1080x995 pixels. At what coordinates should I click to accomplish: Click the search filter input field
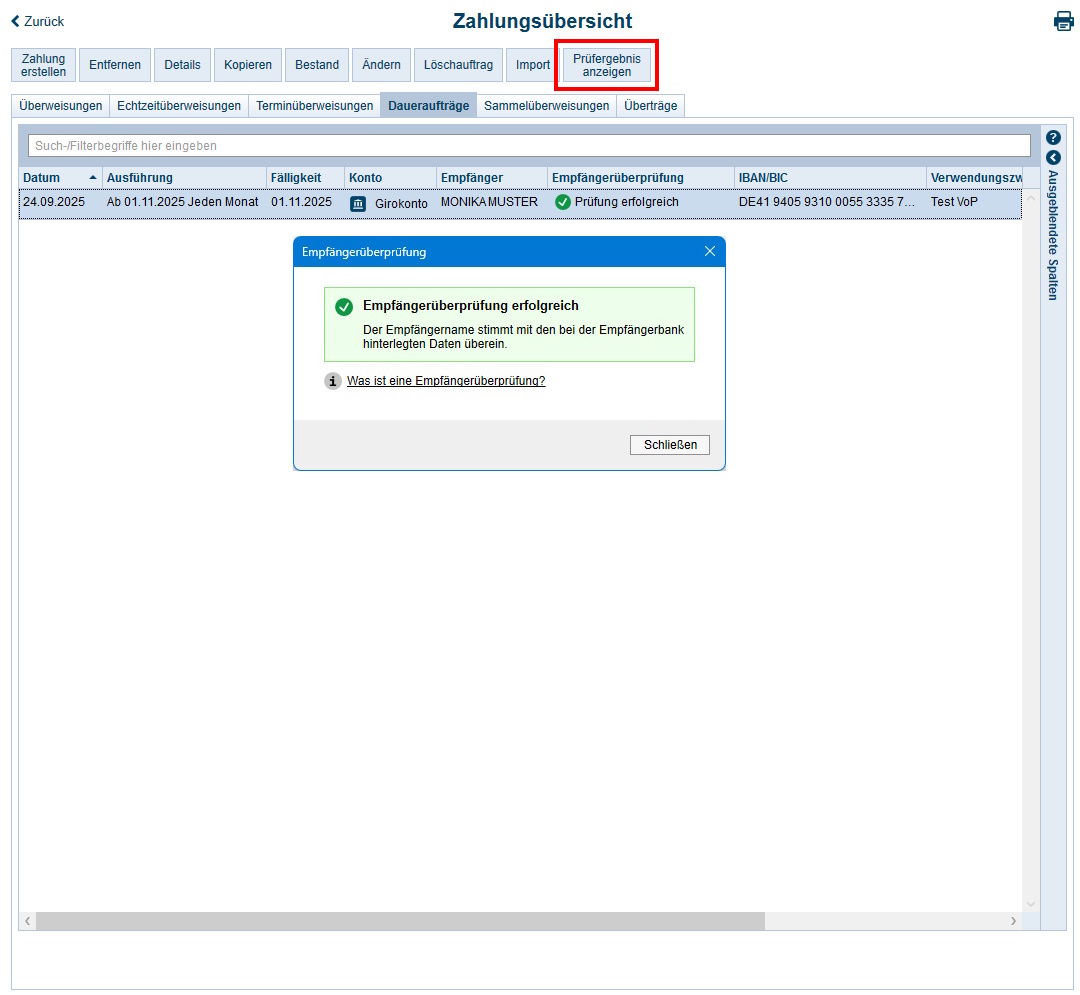pyautogui.click(x=529, y=146)
